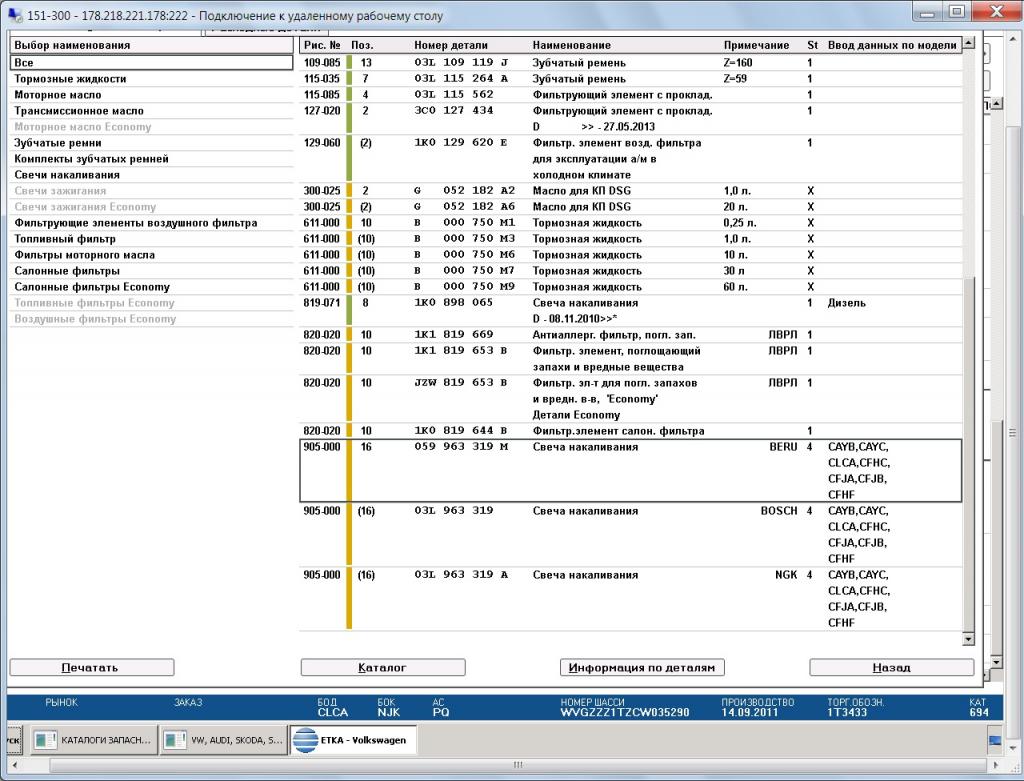Click the Печатать button
Screen dimensions: 1024x781
coord(92,667)
